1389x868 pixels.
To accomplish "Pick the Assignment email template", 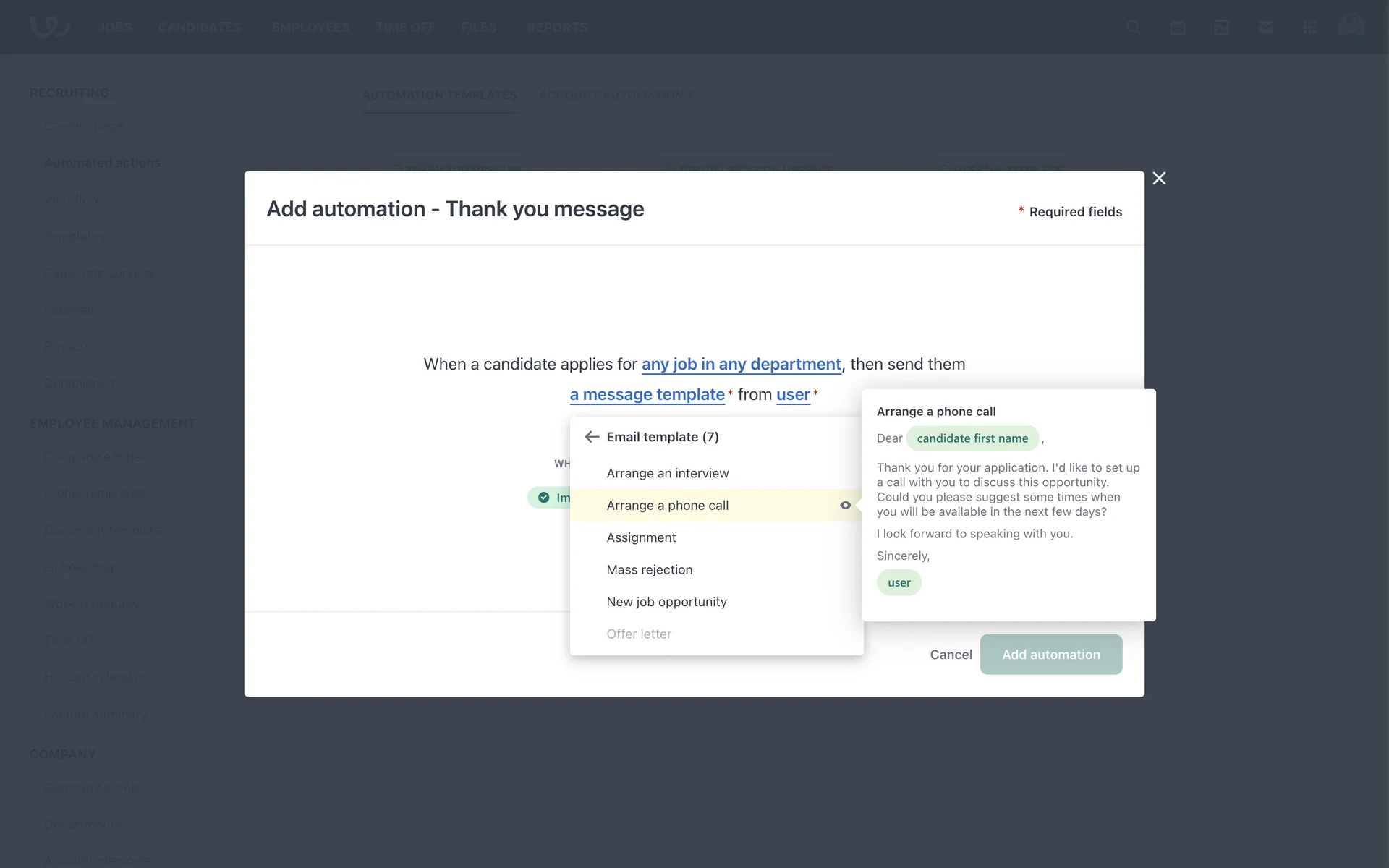I will [641, 537].
